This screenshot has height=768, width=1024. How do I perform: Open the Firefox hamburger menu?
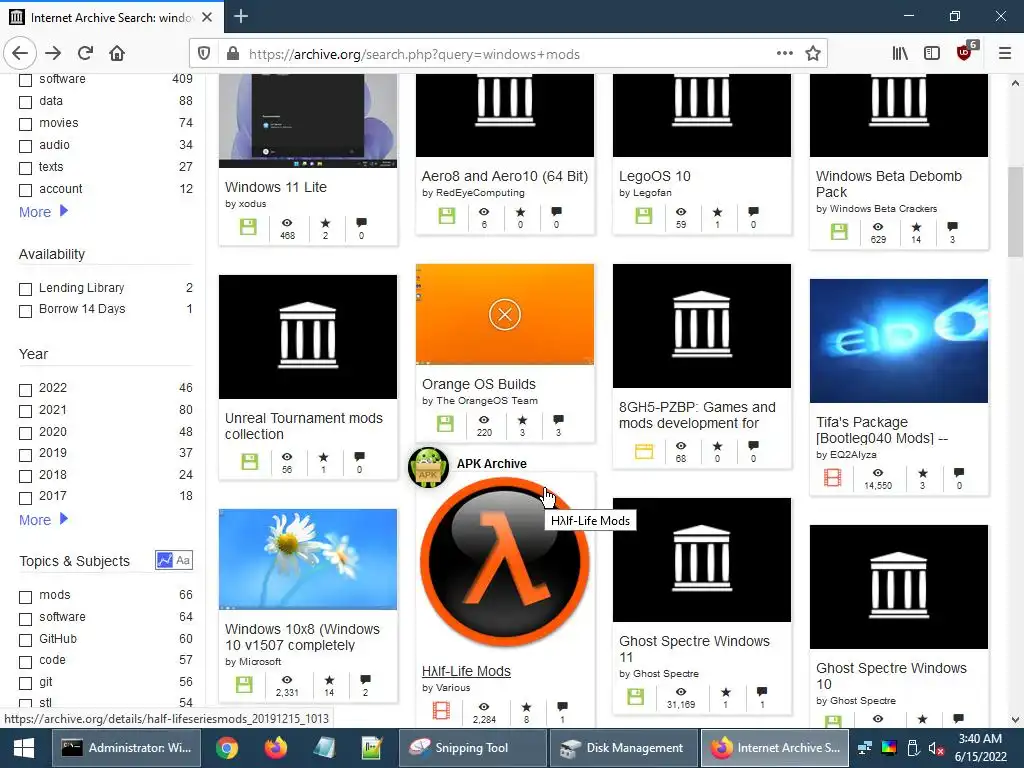(1005, 54)
